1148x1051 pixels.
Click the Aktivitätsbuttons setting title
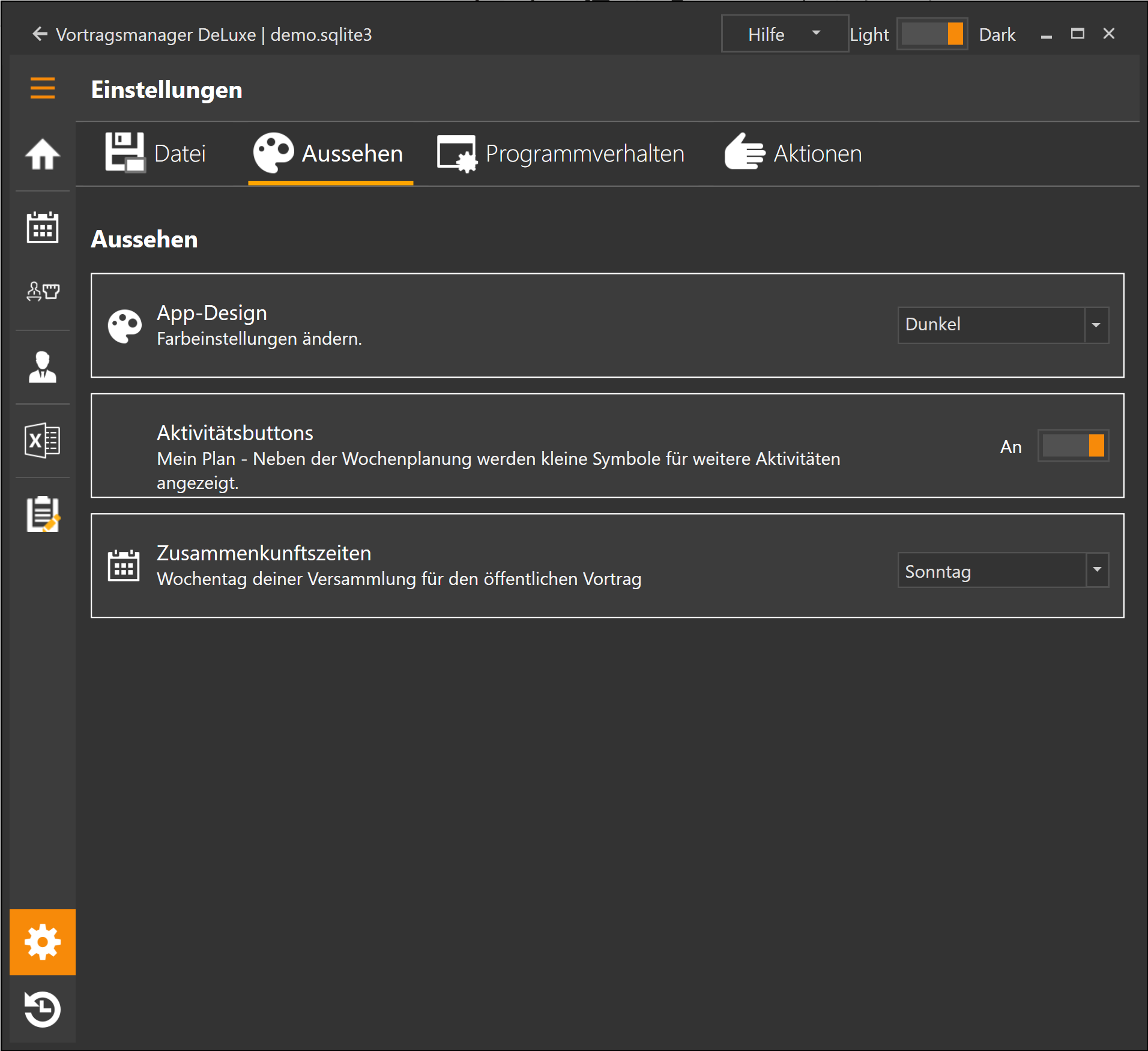click(235, 433)
